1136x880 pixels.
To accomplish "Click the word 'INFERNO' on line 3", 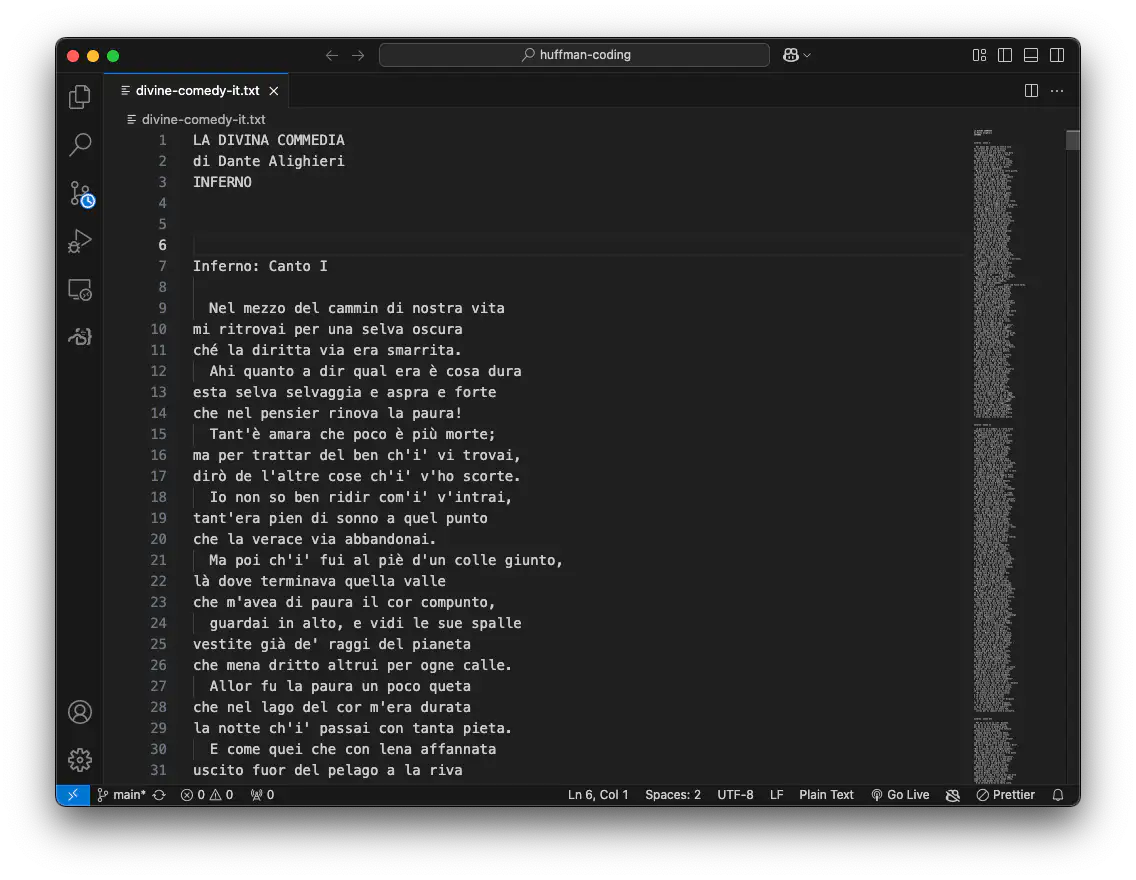I will click(222, 182).
